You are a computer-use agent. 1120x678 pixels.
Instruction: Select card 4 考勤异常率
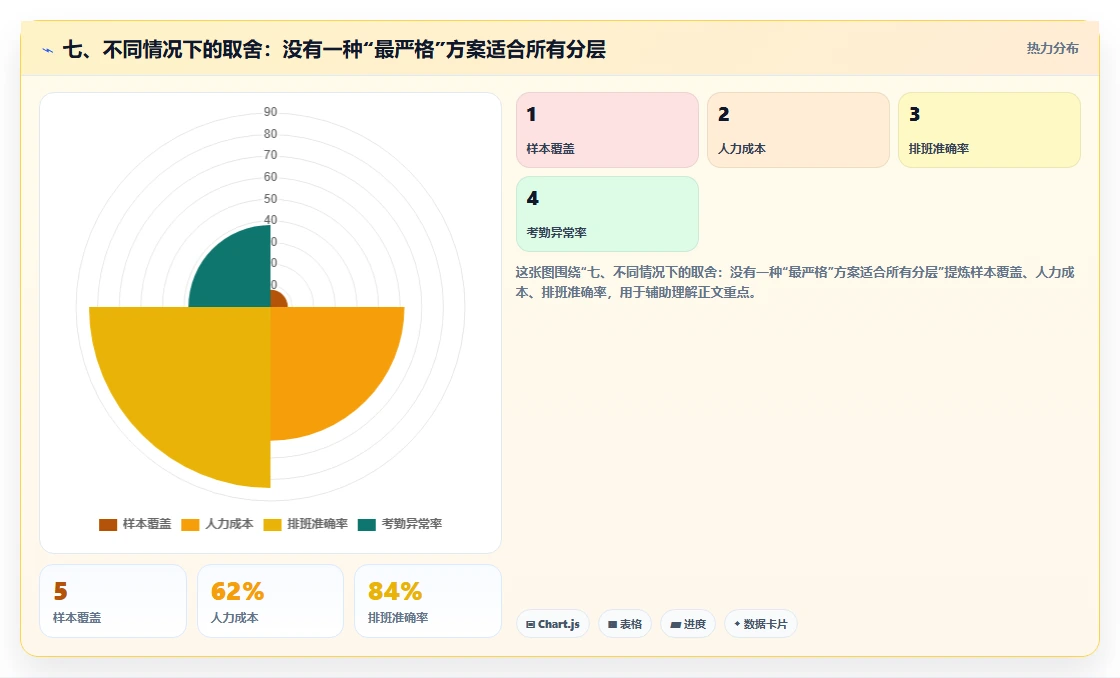pyautogui.click(x=607, y=214)
